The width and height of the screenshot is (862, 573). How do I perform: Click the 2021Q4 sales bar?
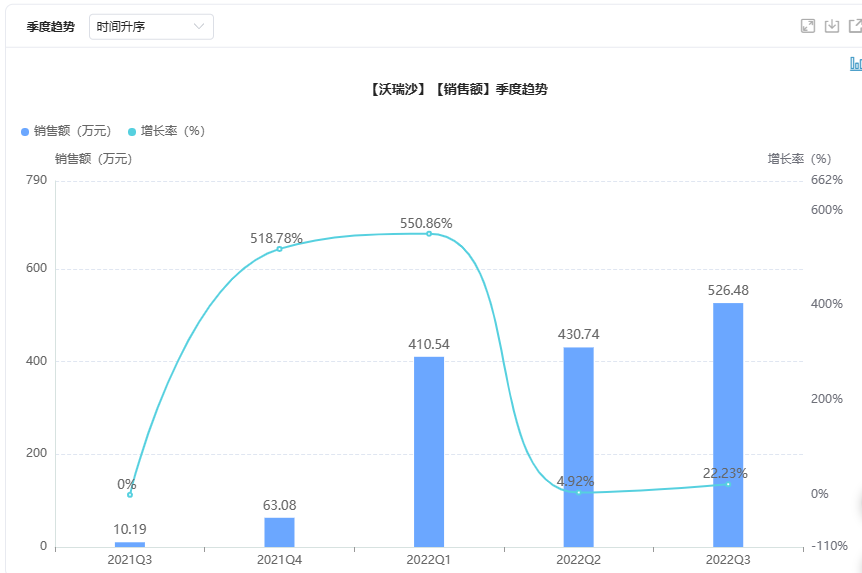(x=279, y=532)
